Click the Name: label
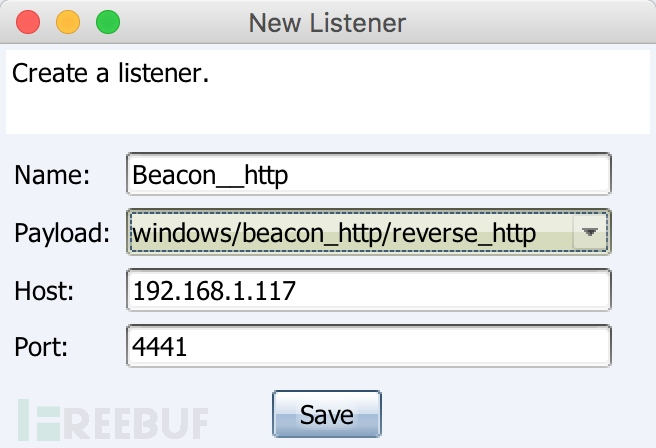 click(52, 174)
